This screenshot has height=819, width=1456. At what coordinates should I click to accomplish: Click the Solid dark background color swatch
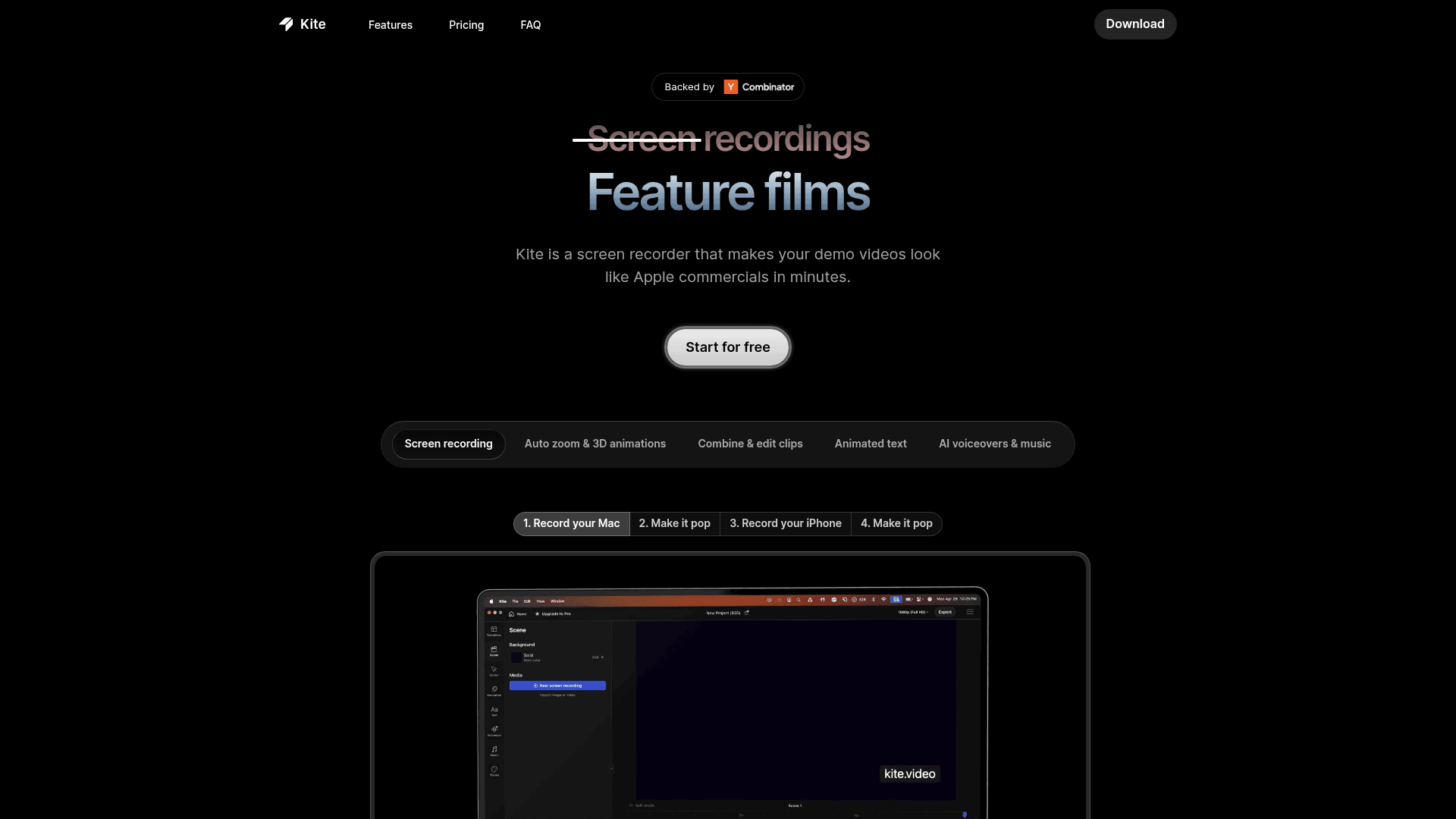click(x=516, y=657)
